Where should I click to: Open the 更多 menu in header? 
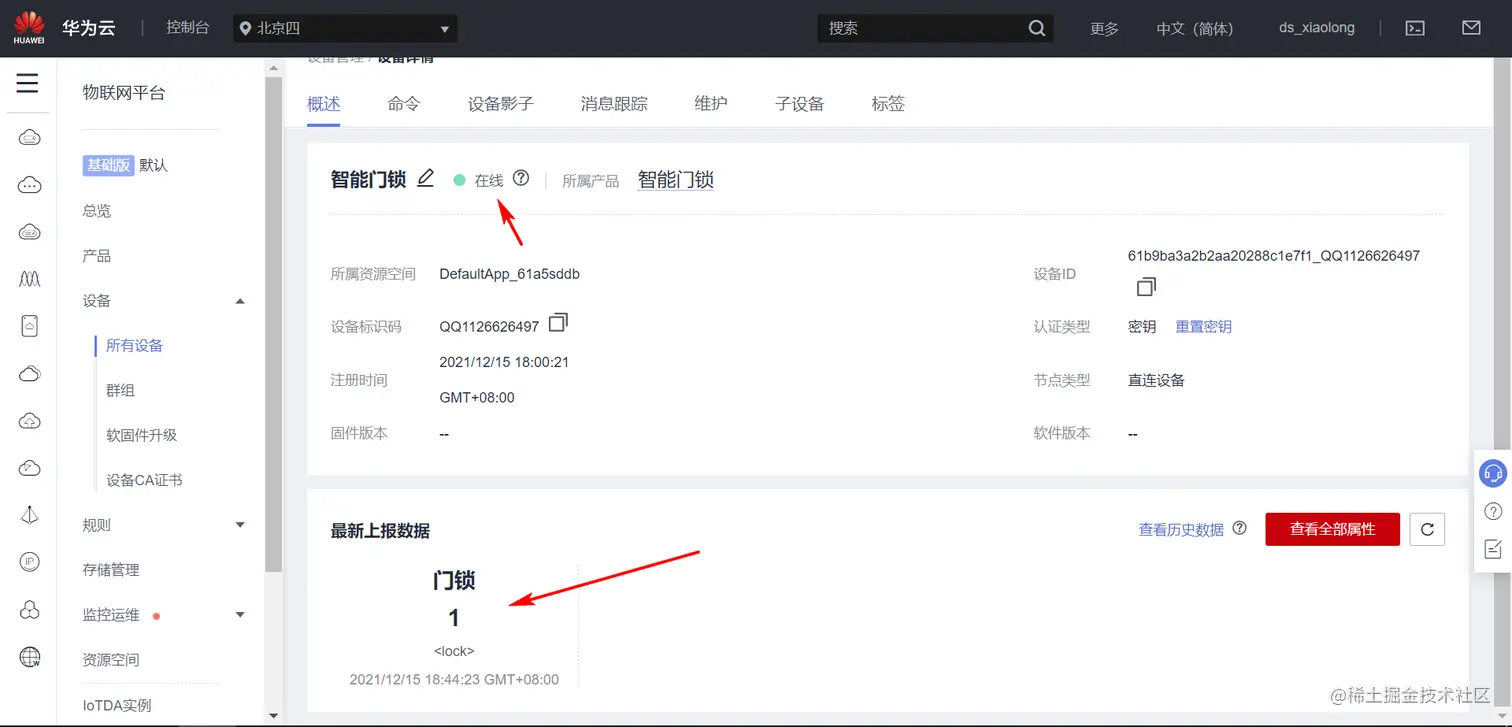[1104, 28]
